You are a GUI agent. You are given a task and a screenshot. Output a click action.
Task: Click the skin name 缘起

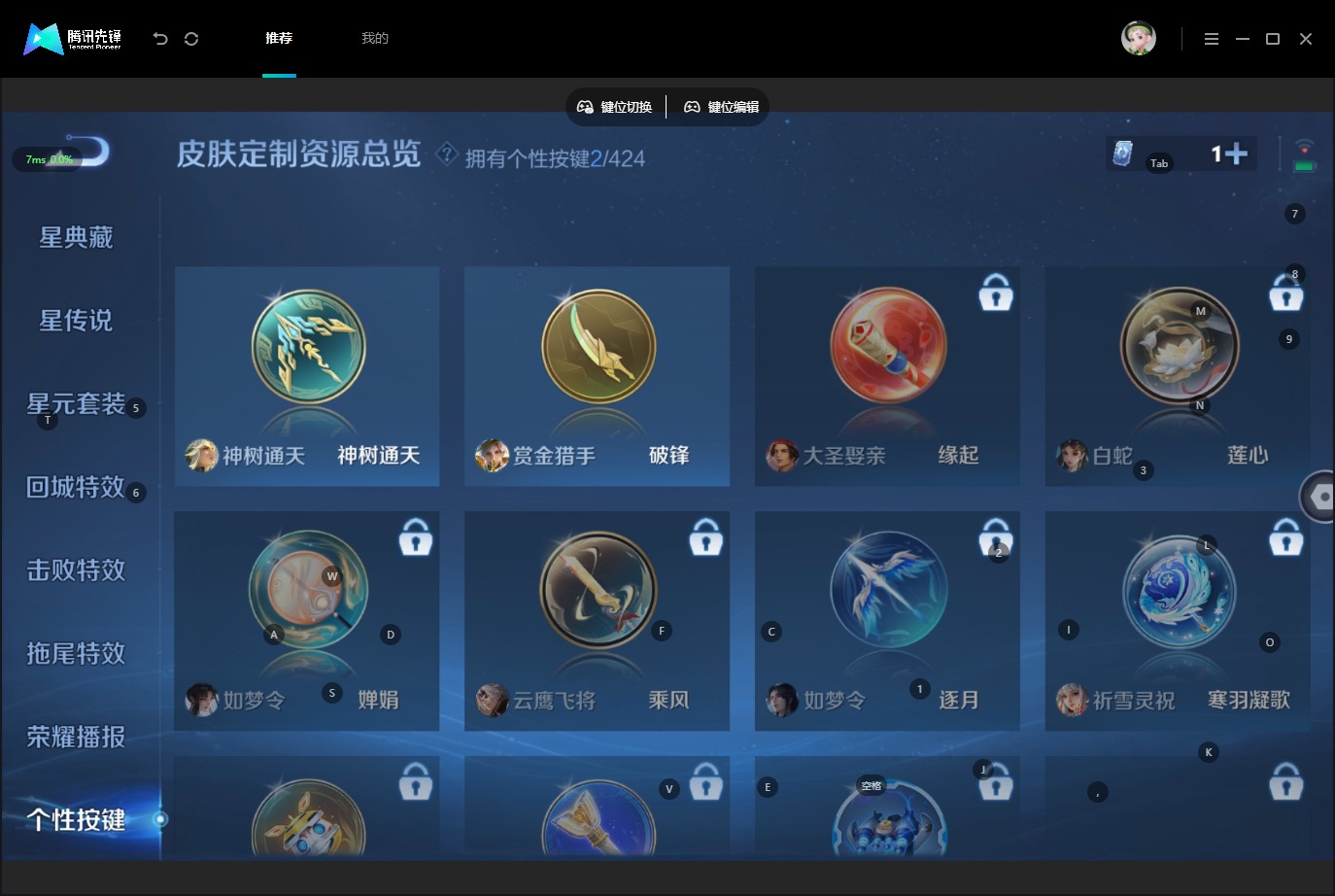coord(958,456)
